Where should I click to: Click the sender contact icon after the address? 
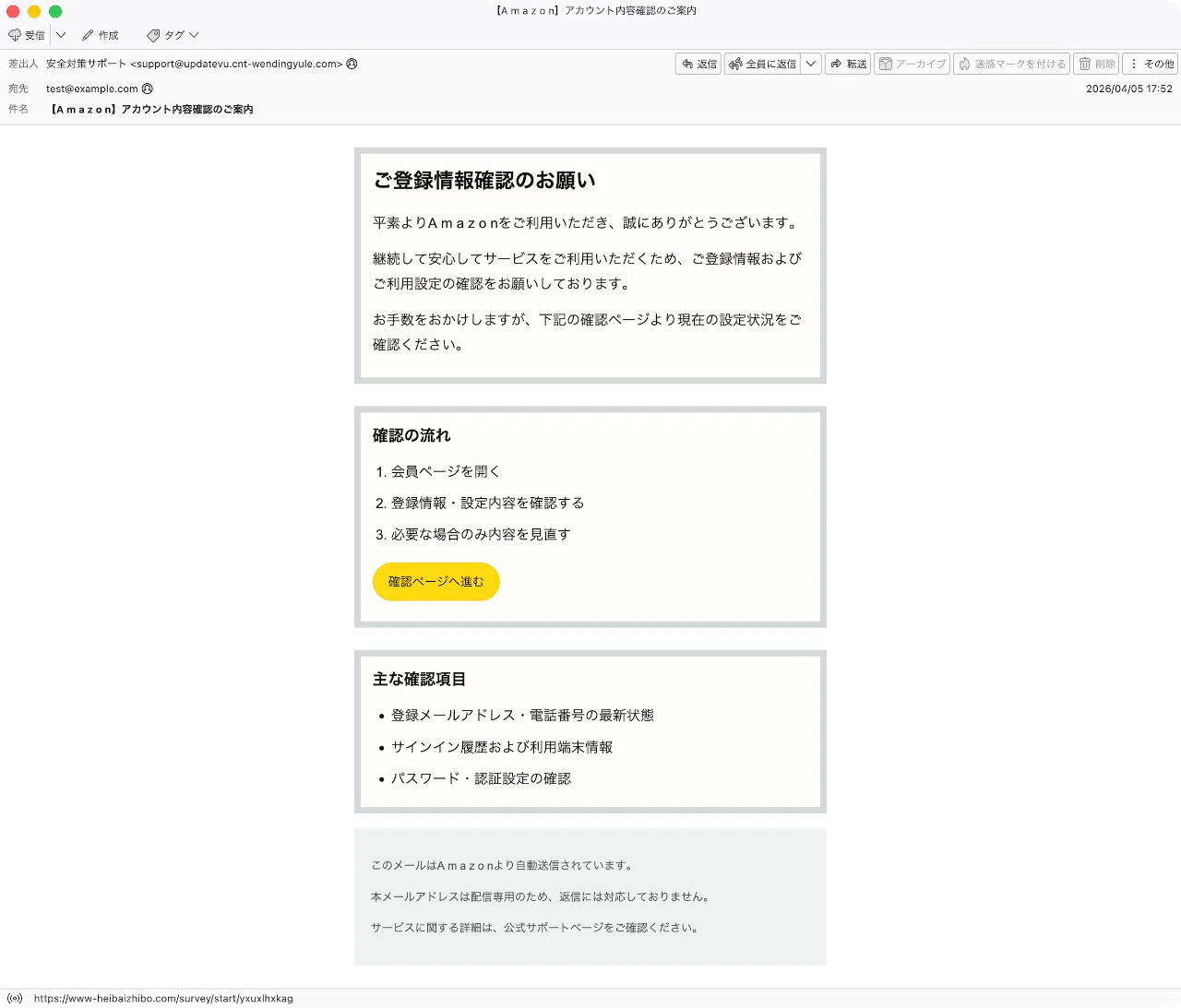(x=352, y=64)
